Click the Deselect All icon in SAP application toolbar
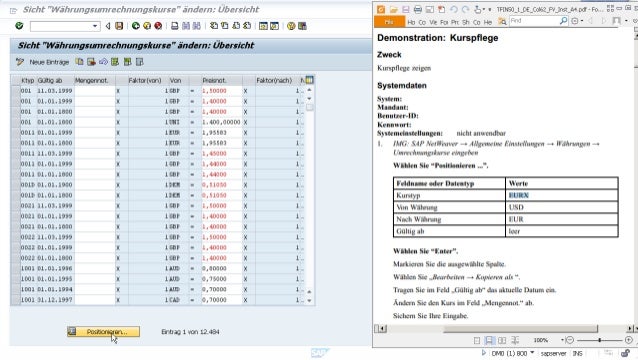Image resolution: width=638 pixels, height=360 pixels. tap(140, 62)
